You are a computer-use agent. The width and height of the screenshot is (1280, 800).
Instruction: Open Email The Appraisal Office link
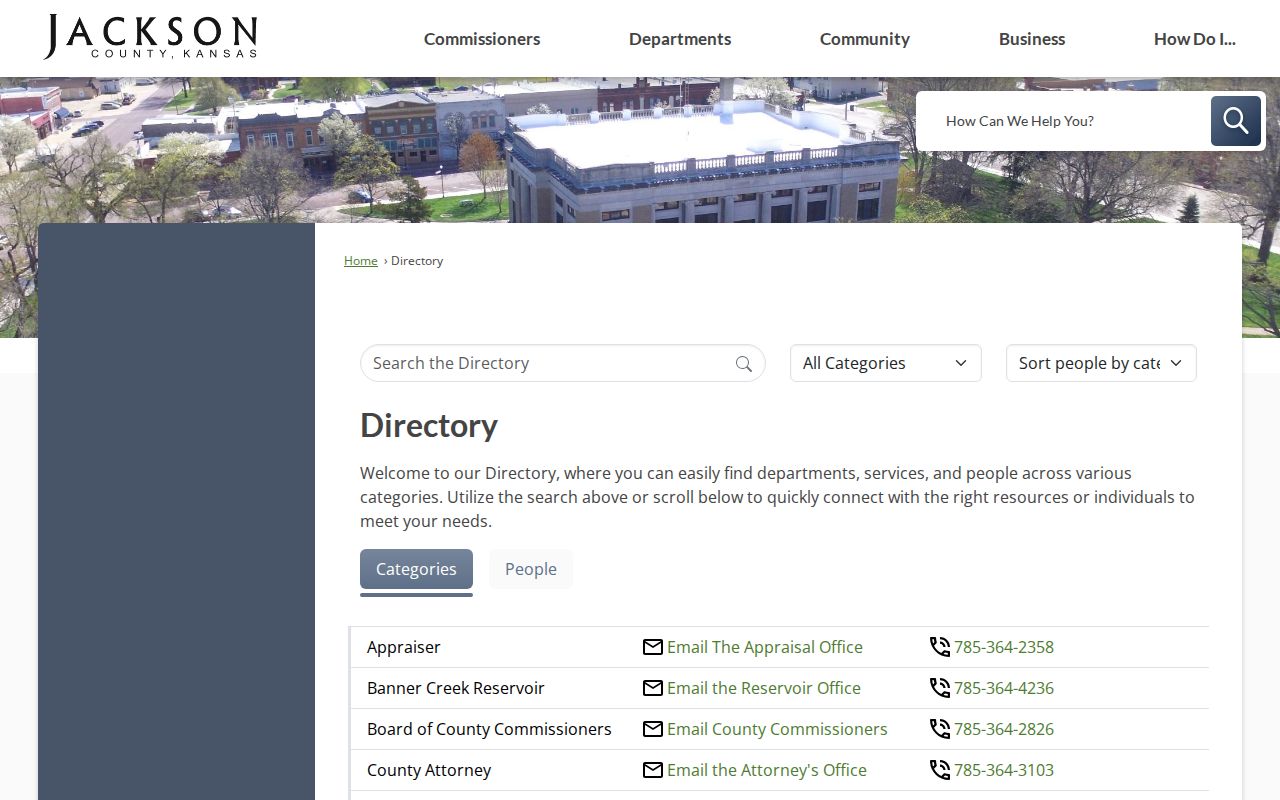pyautogui.click(x=765, y=647)
